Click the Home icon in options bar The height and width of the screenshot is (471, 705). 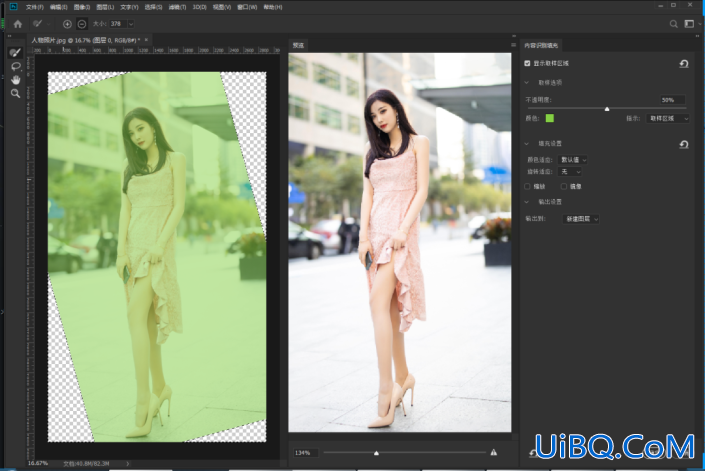(18, 24)
